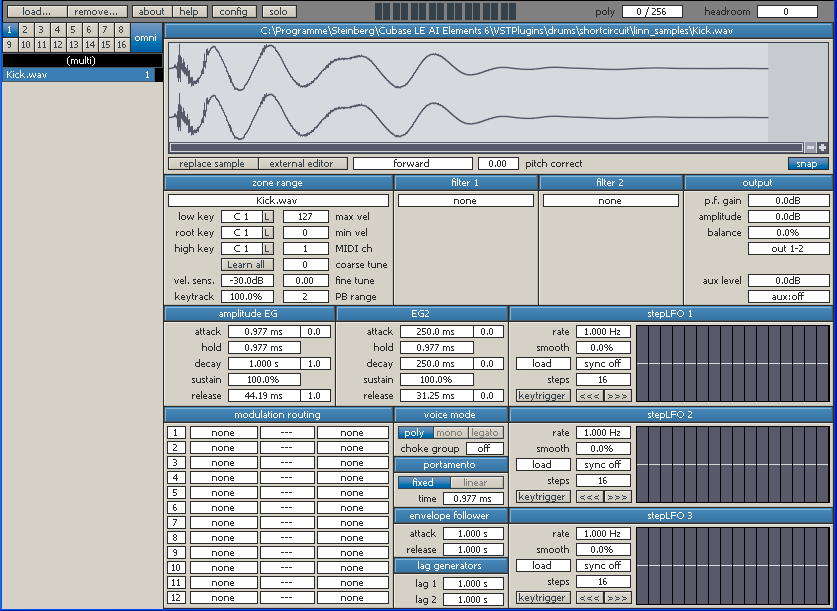Shift stepLFO 1 pattern right with >>>
Image resolution: width=837 pixels, height=611 pixels.
point(618,396)
